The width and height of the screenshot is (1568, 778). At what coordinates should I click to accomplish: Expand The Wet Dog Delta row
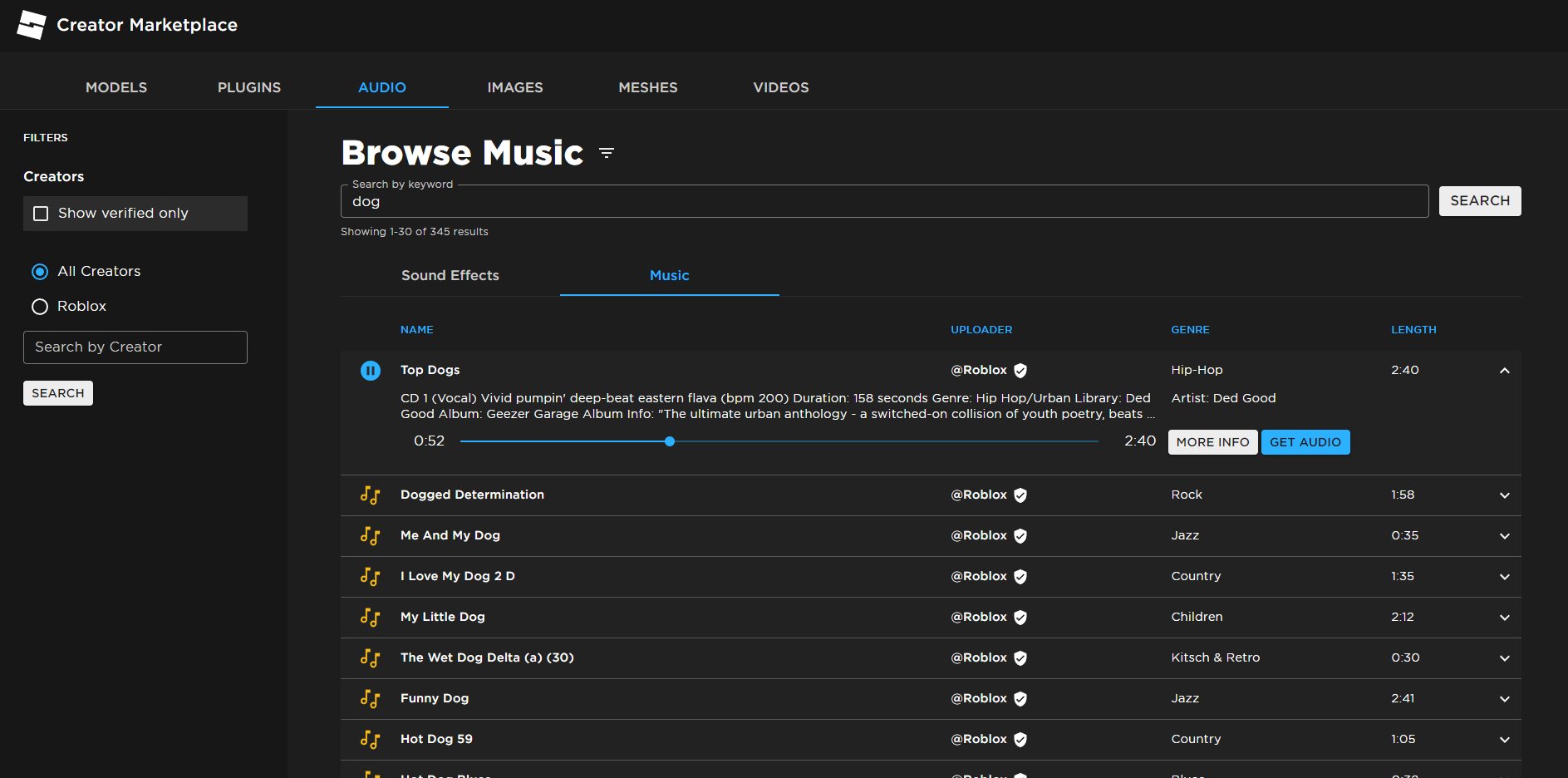point(1504,658)
